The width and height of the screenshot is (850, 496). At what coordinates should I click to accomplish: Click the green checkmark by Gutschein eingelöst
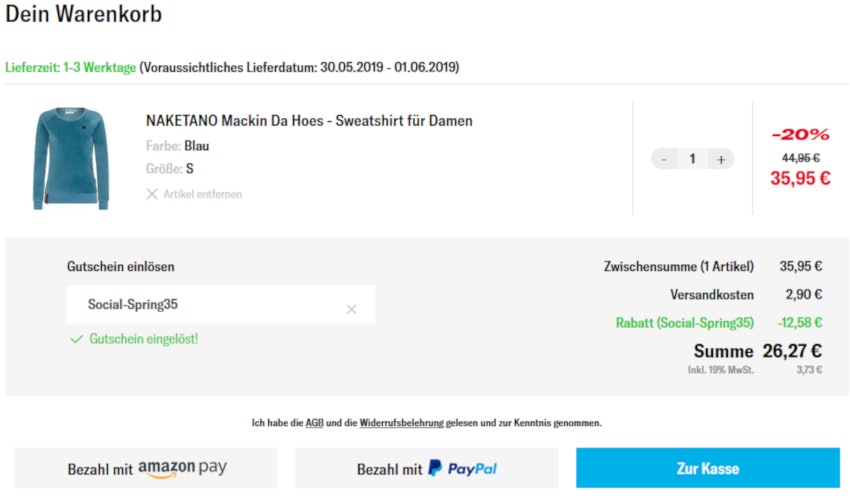pyautogui.click(x=76, y=339)
